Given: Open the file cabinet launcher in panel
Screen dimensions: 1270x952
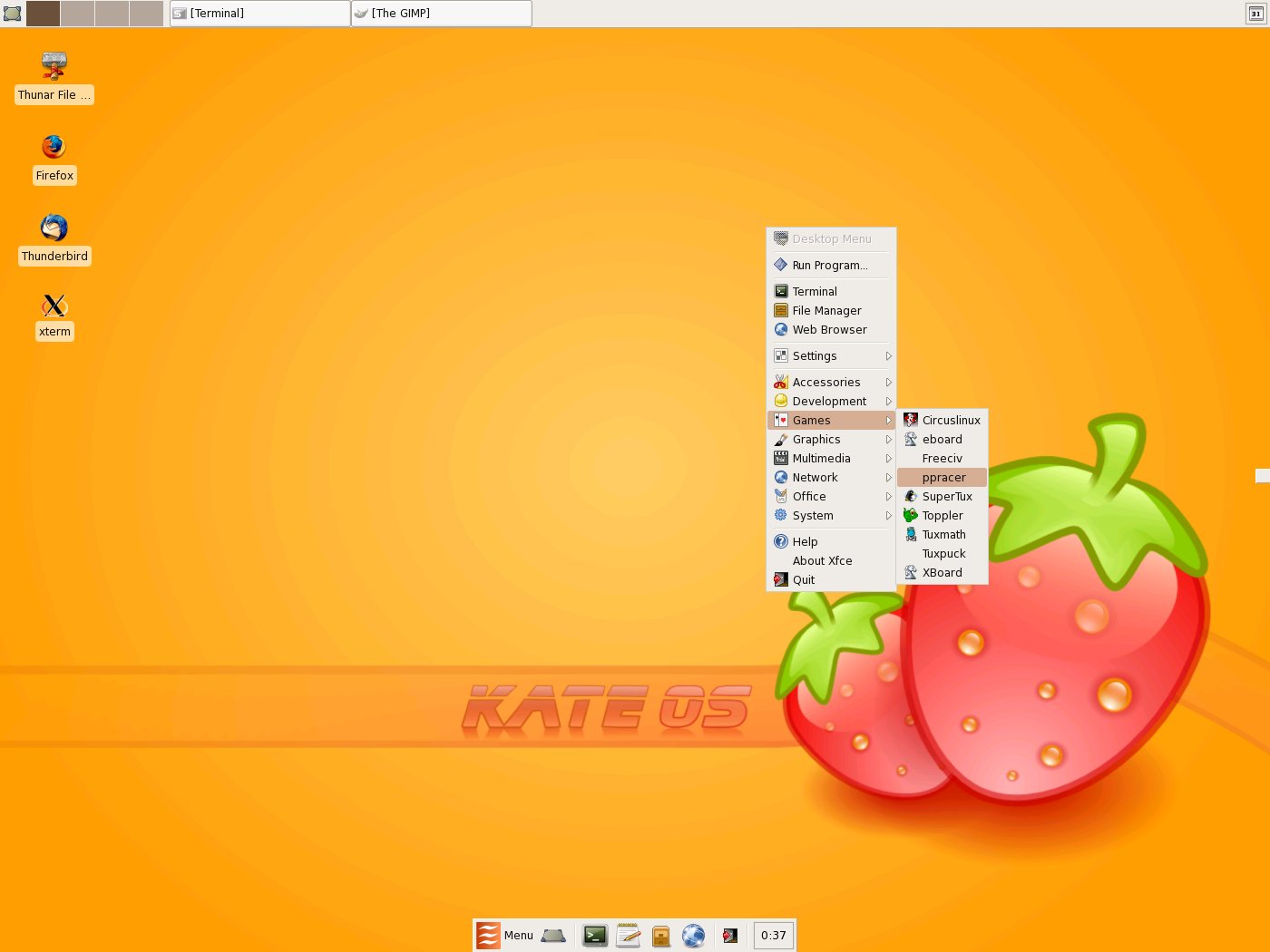Looking at the screenshot, I should coord(661,935).
